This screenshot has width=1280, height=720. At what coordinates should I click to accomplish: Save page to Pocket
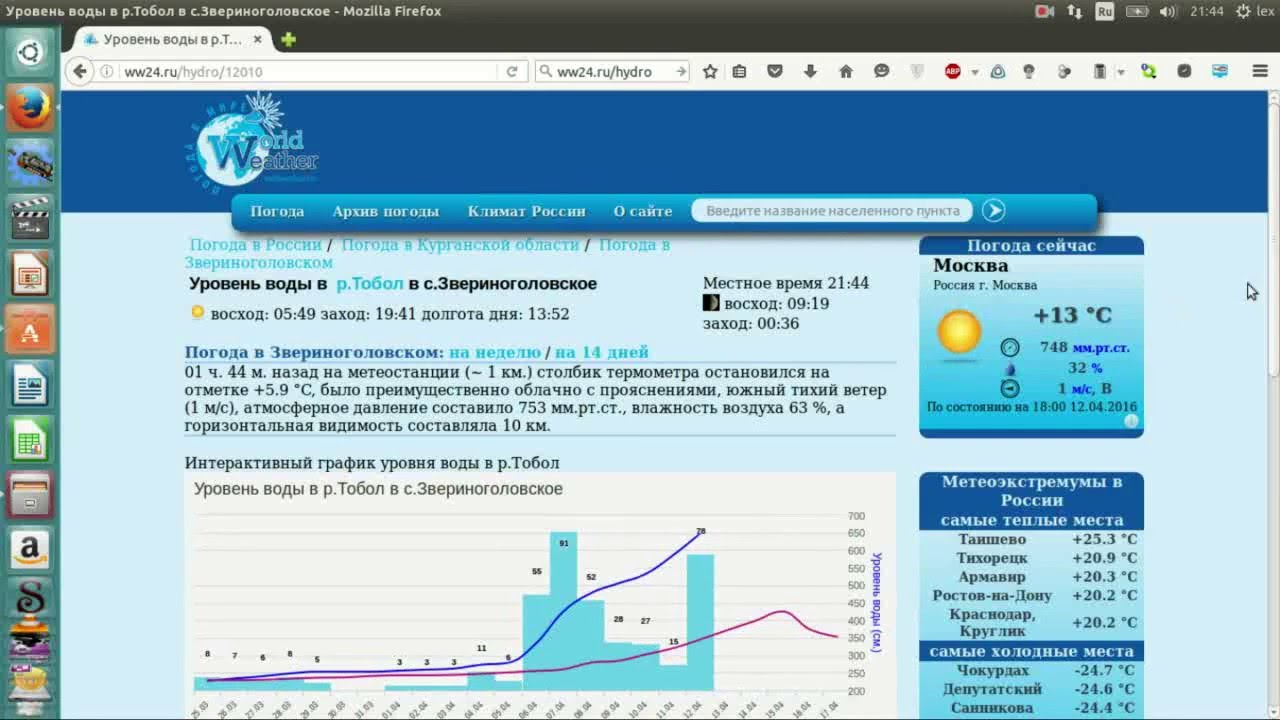tap(775, 72)
